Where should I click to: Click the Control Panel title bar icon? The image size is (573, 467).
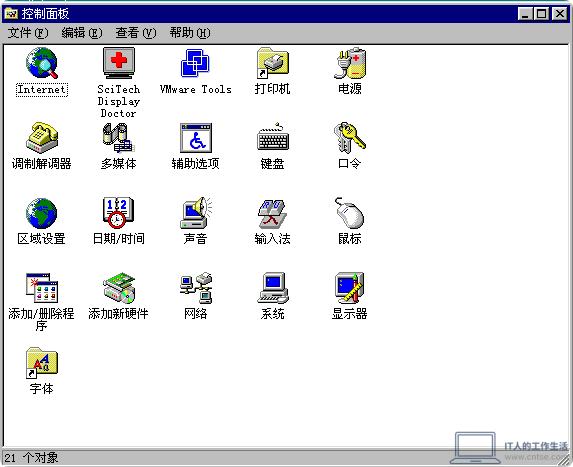[11, 14]
